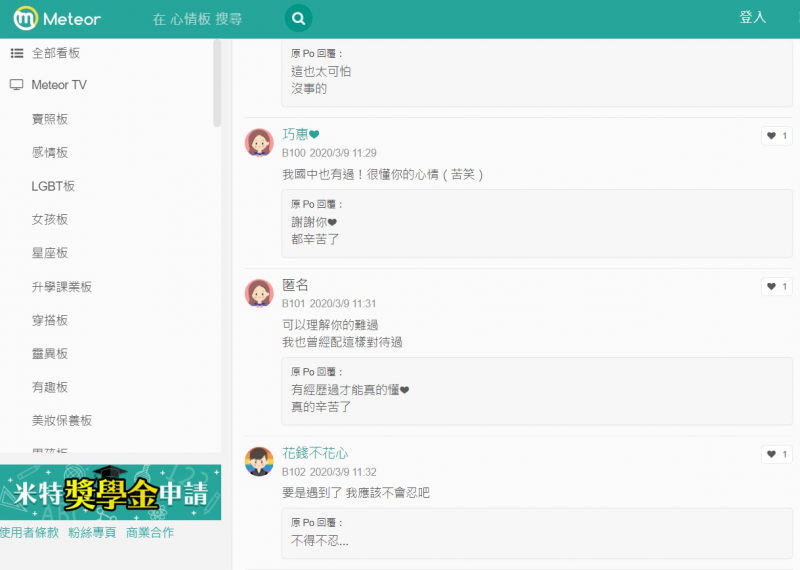
Task: Open Meteor TV from the sidebar
Action: point(59,85)
